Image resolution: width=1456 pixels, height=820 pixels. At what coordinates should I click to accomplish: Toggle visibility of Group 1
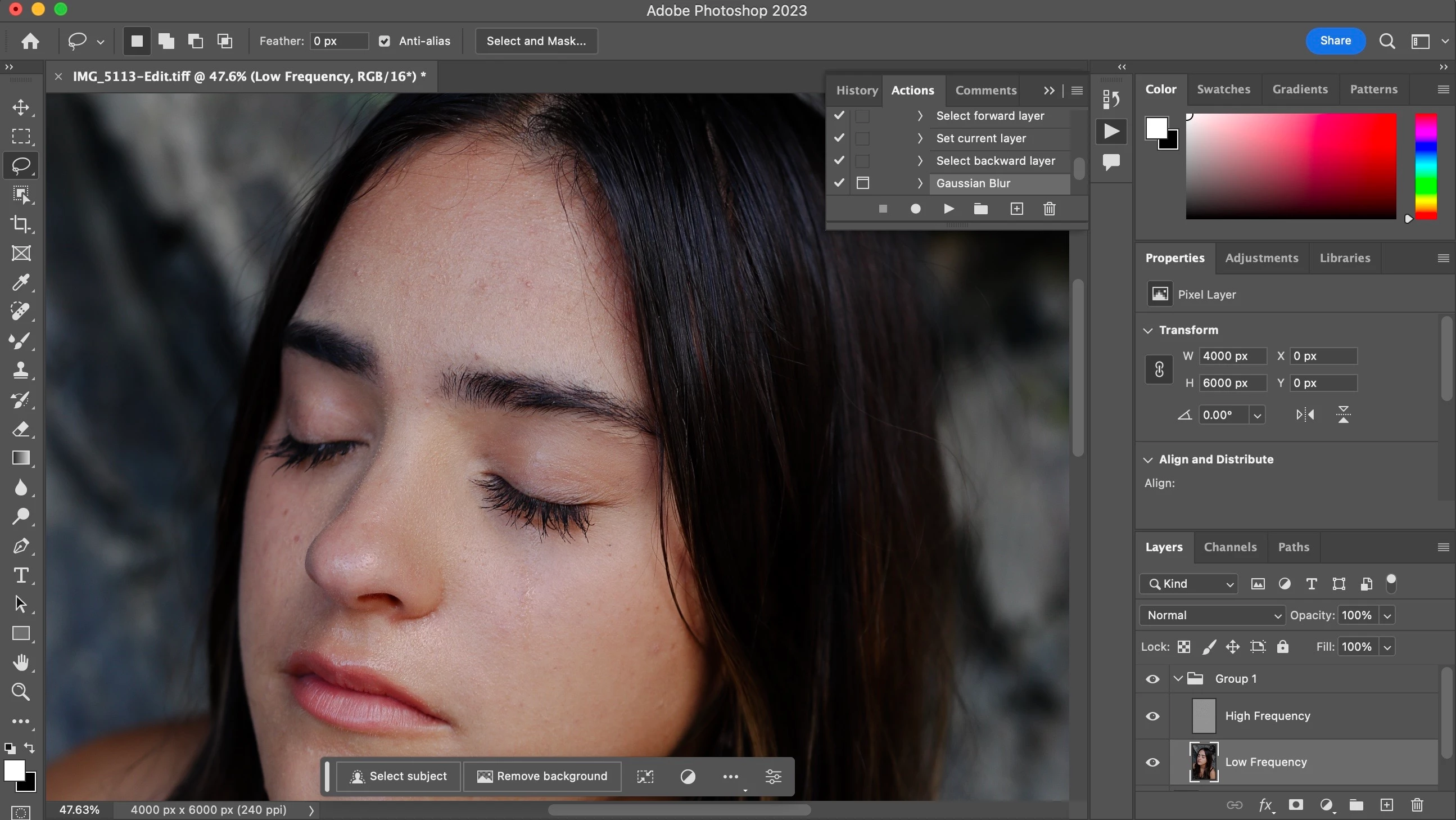[1152, 679]
